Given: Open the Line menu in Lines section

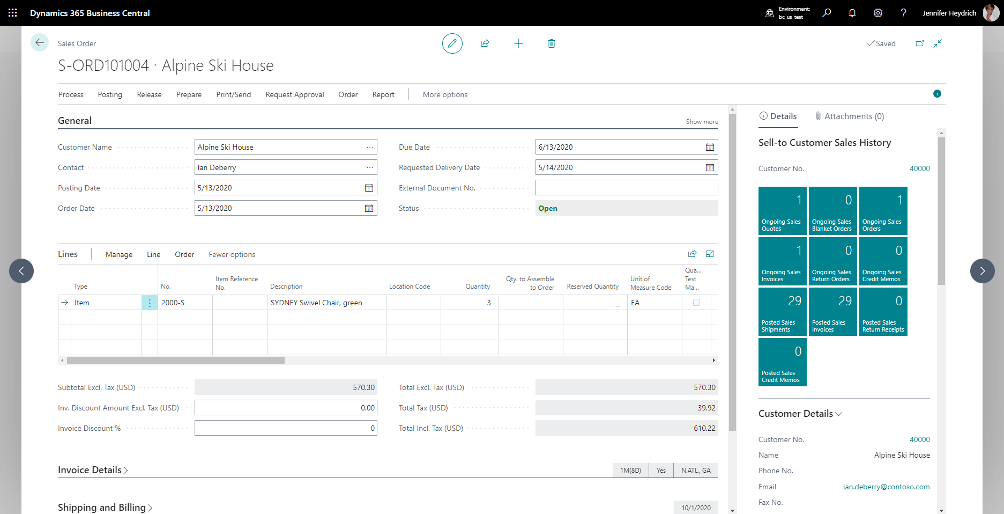Looking at the screenshot, I should 154,254.
